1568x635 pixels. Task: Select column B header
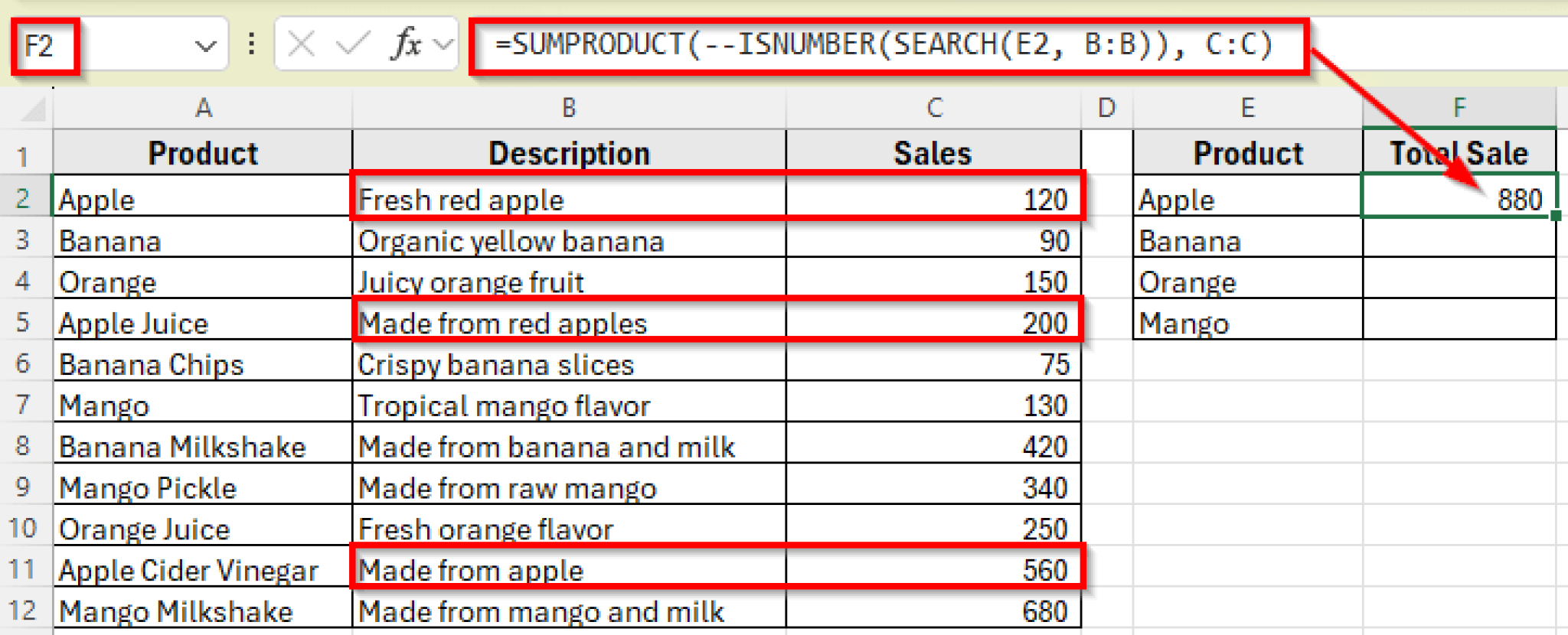[567, 107]
